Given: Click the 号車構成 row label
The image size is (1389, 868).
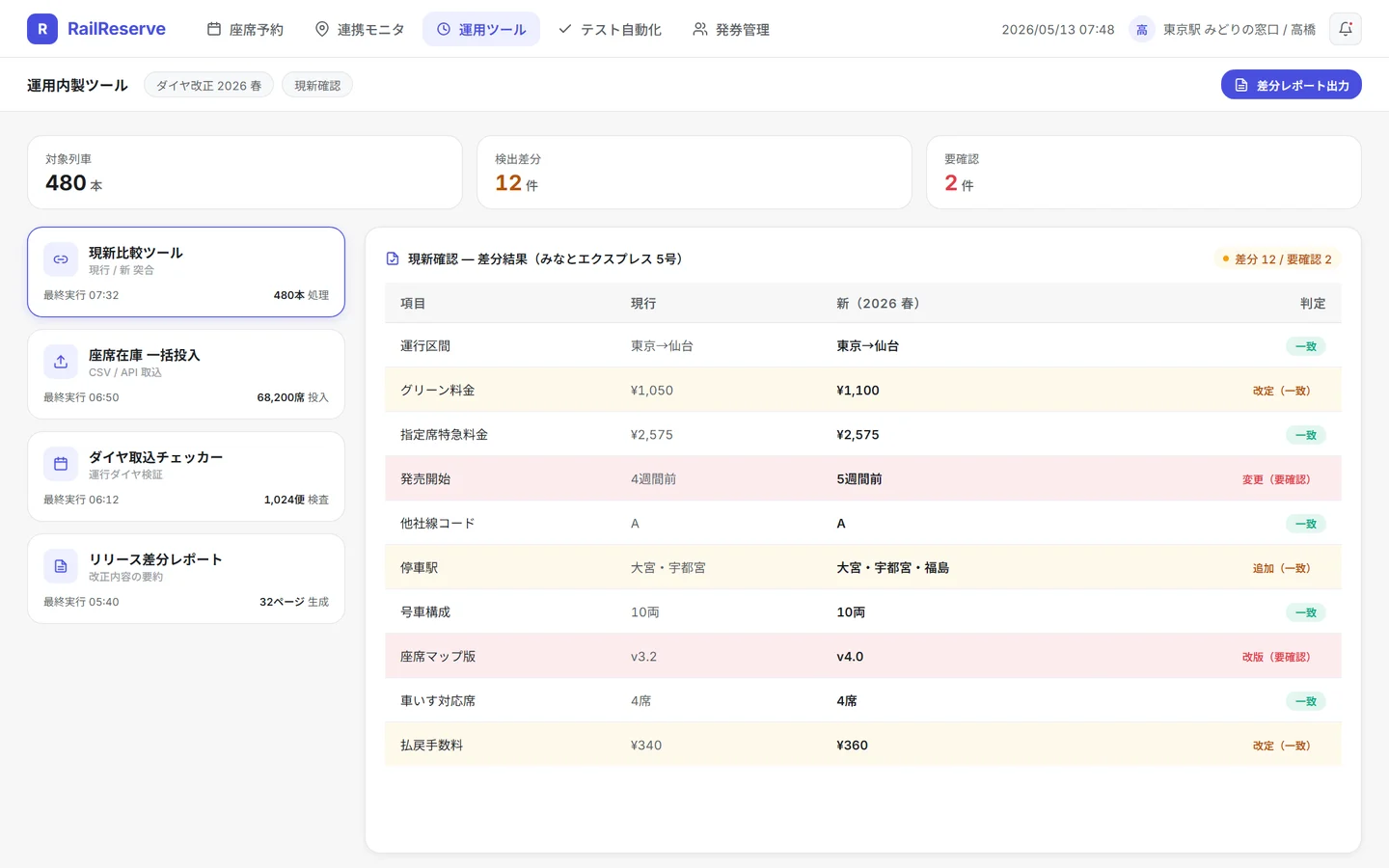Looking at the screenshot, I should [x=425, y=612].
